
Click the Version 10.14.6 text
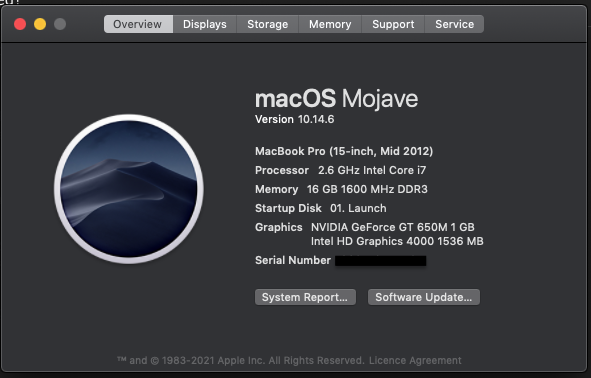[294, 119]
